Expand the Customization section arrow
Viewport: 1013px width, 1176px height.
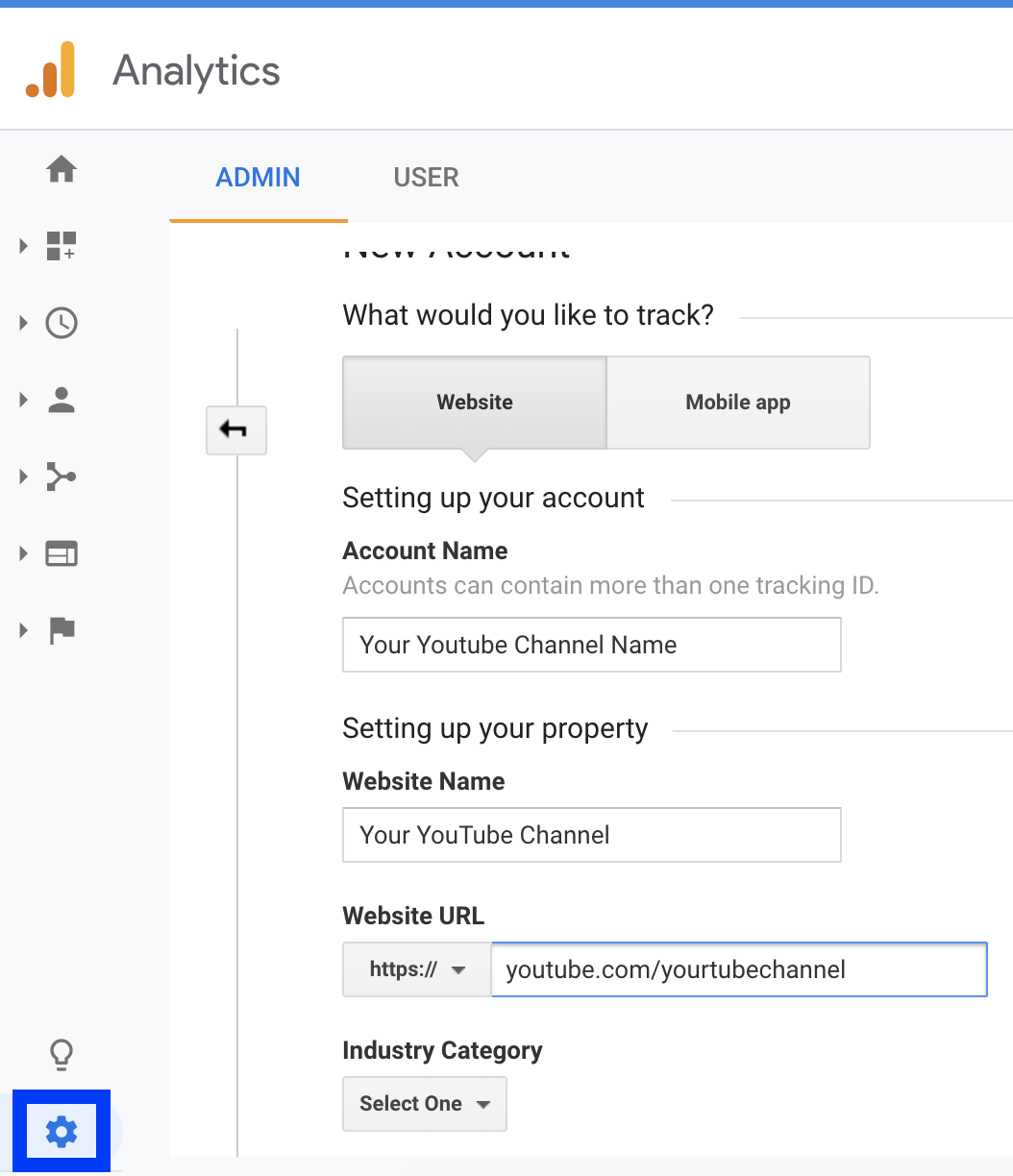click(x=24, y=246)
